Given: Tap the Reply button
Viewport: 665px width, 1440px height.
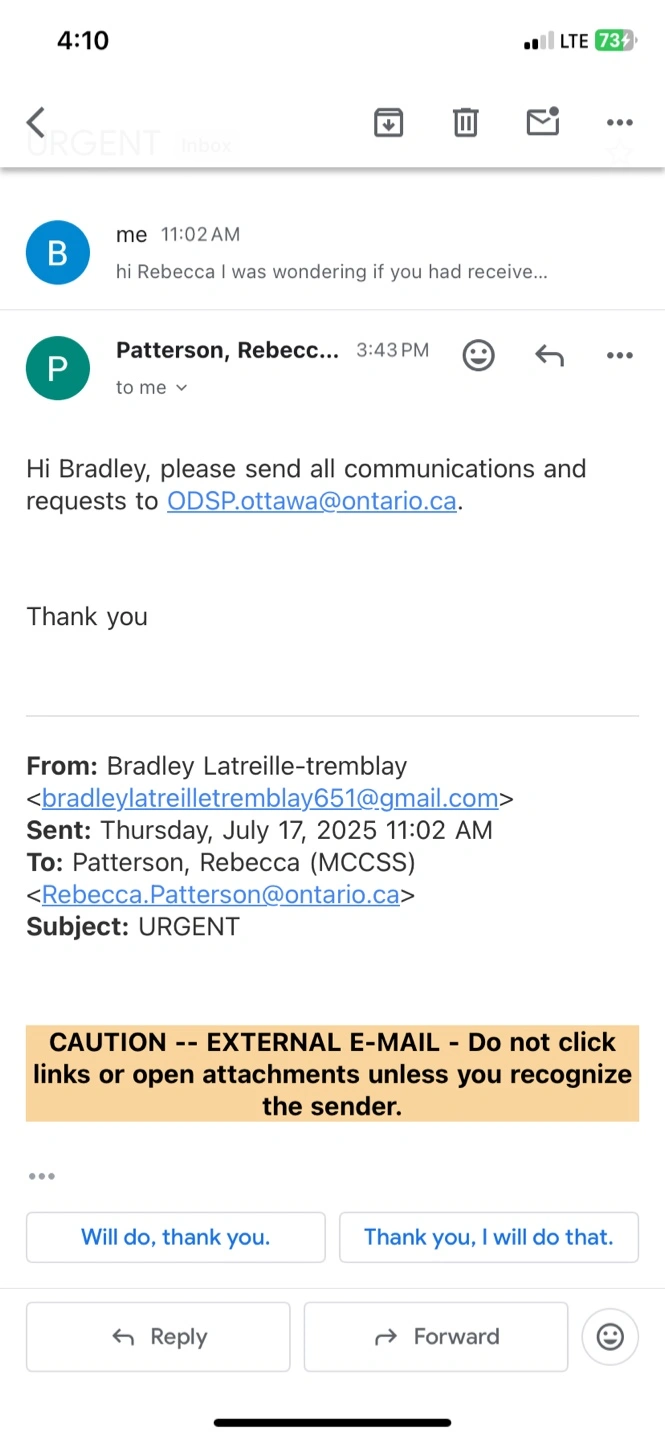Looking at the screenshot, I should click(158, 1337).
